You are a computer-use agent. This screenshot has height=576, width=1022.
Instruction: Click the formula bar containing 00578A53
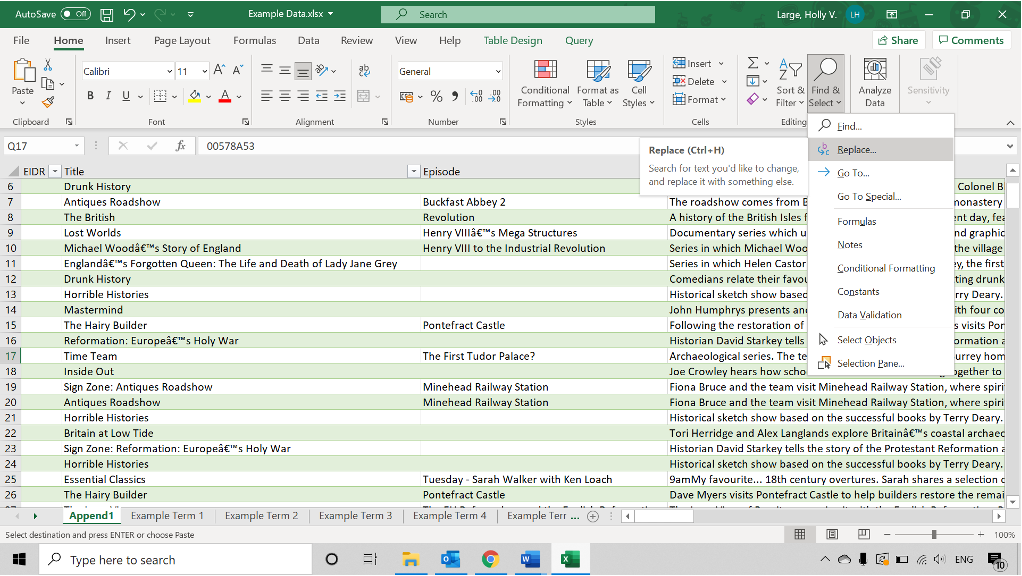coord(600,146)
